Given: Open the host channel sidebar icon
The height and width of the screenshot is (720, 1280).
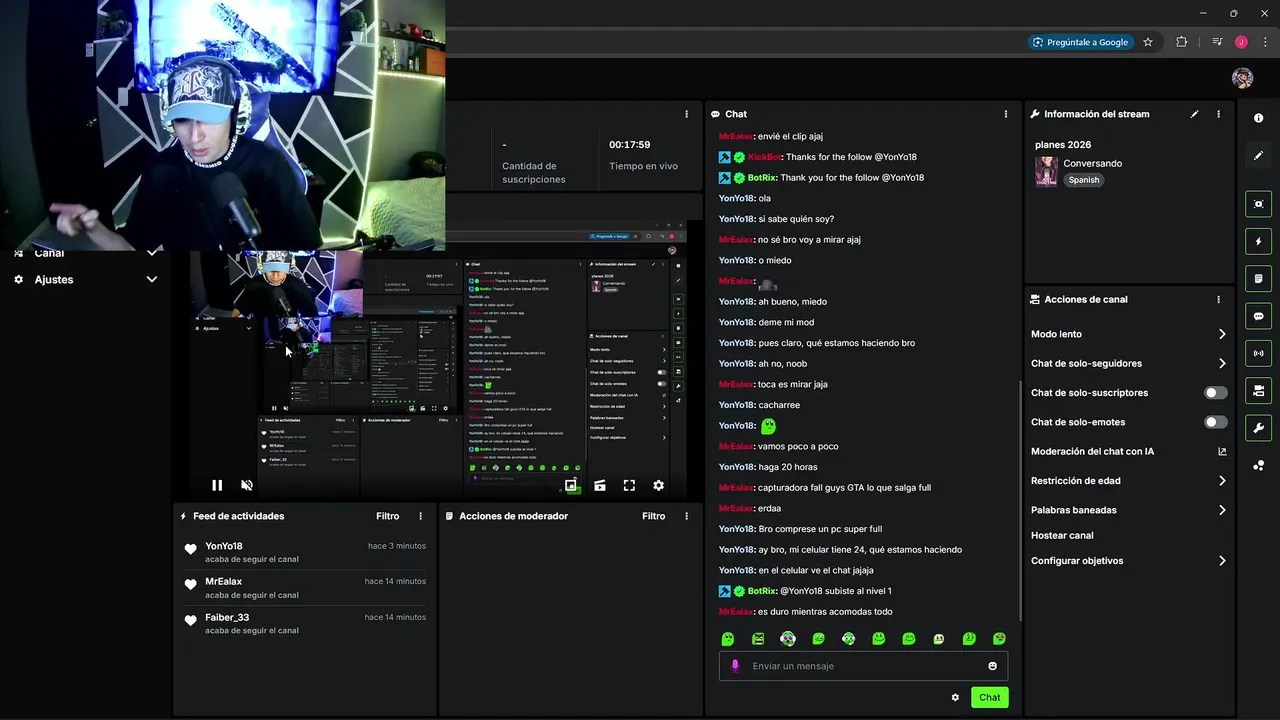Looking at the screenshot, I should coord(1259,390).
